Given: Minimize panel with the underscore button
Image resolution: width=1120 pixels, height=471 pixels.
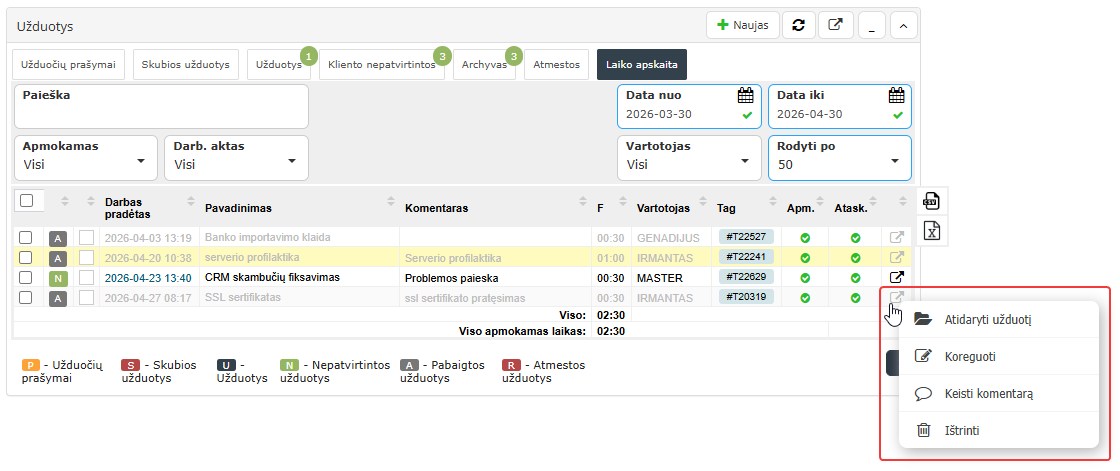Looking at the screenshot, I should [x=871, y=26].
